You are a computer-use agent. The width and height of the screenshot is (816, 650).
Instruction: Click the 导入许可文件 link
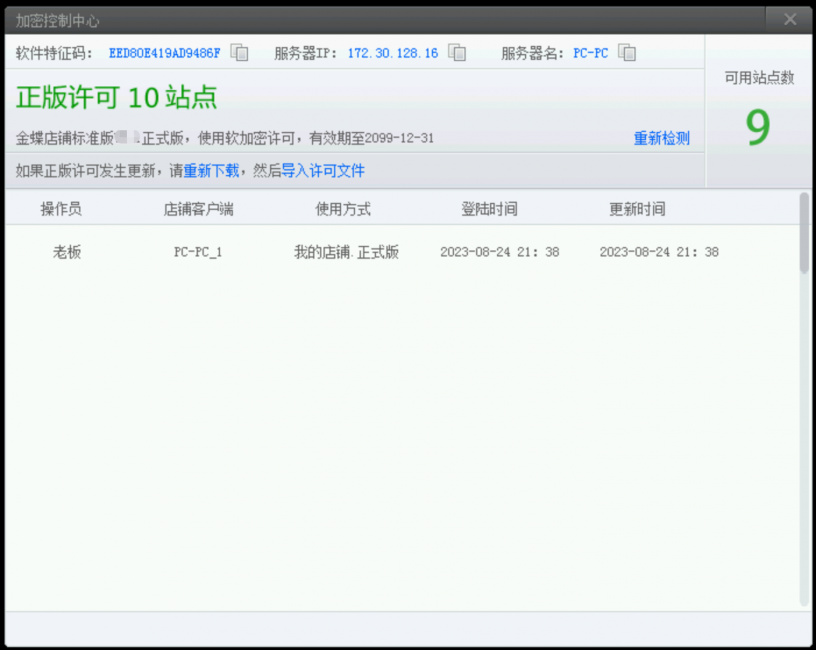pos(323,171)
